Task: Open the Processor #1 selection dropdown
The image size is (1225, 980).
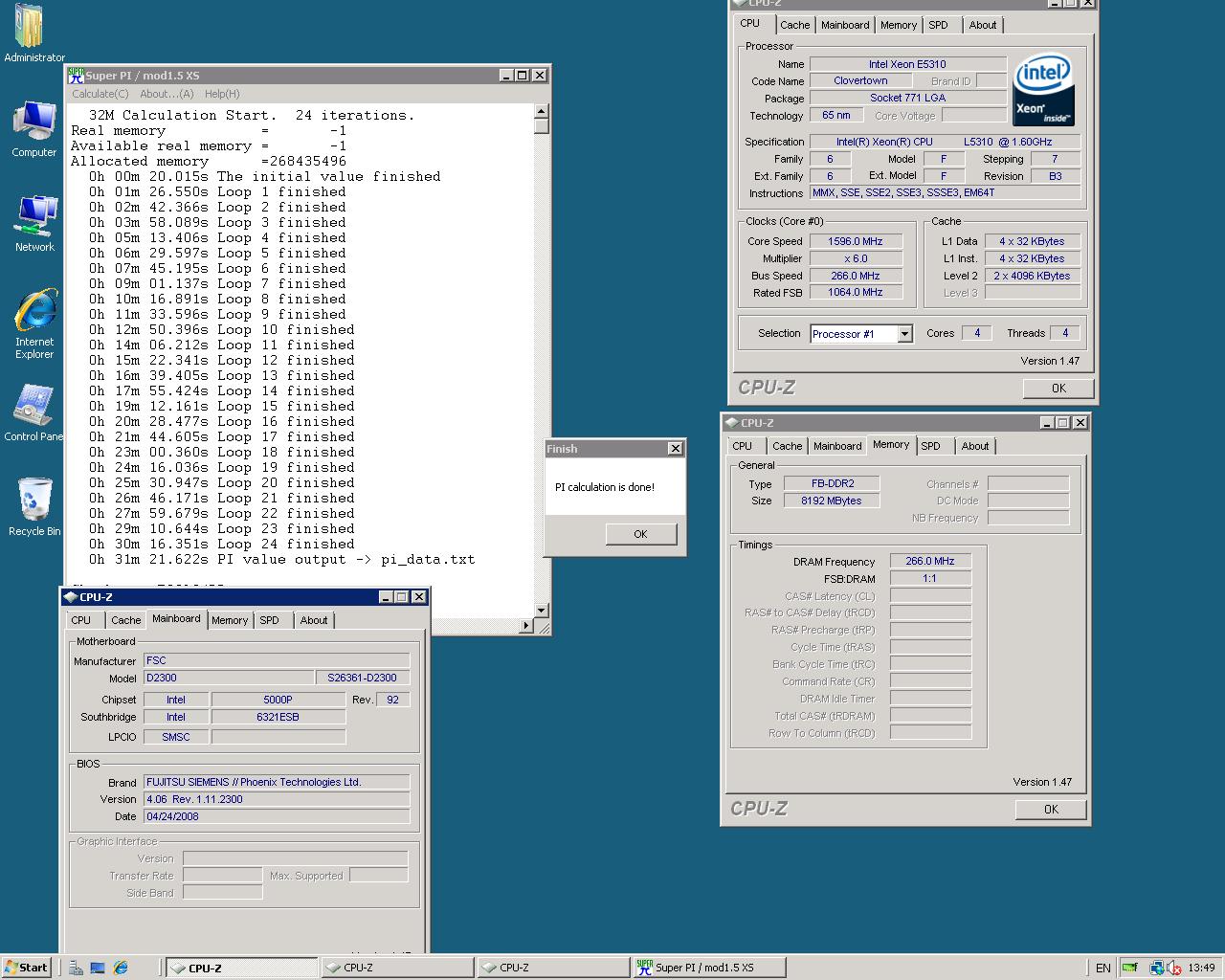Action: [x=904, y=334]
